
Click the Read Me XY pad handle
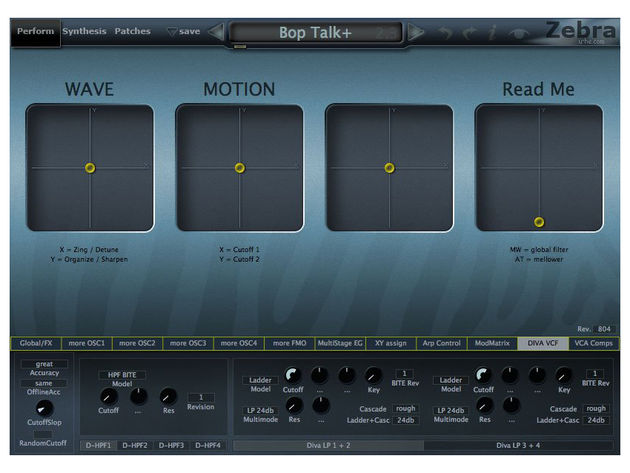point(539,222)
